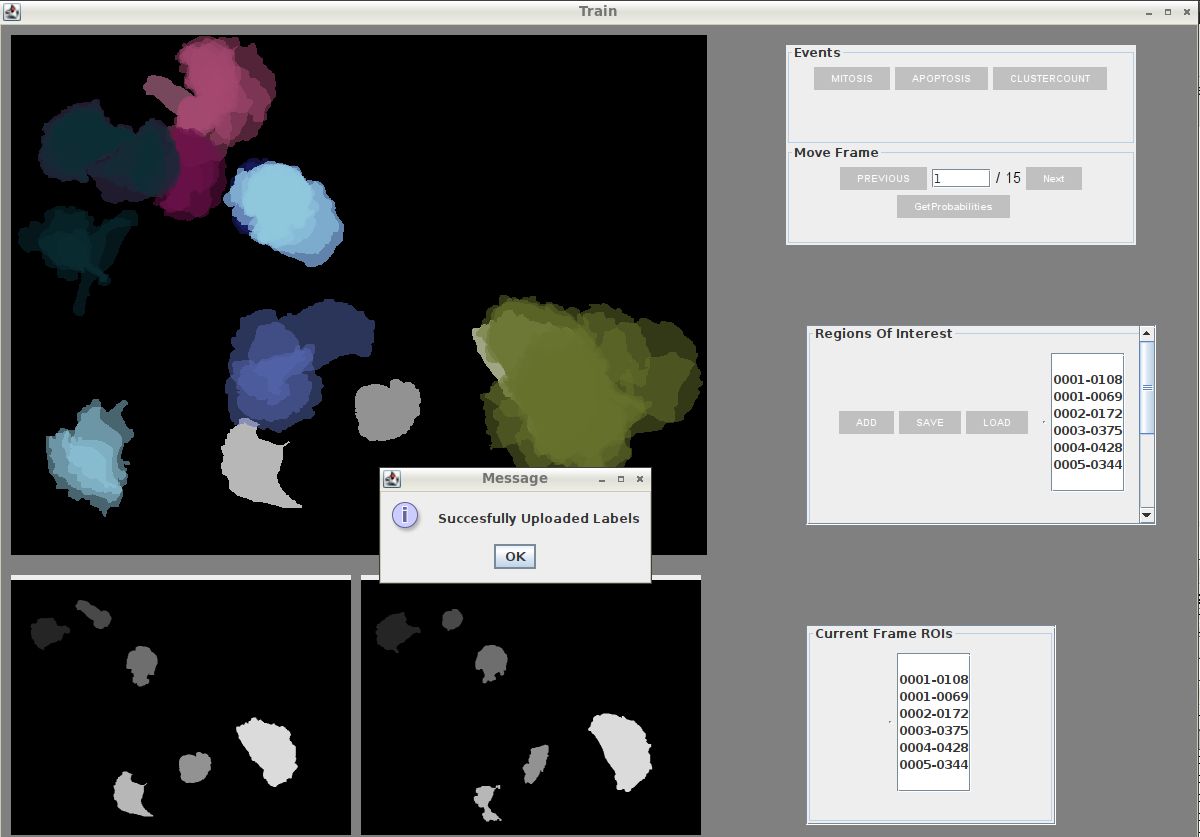Select 0001-0069 in Current Frame ROIs list

tap(934, 697)
